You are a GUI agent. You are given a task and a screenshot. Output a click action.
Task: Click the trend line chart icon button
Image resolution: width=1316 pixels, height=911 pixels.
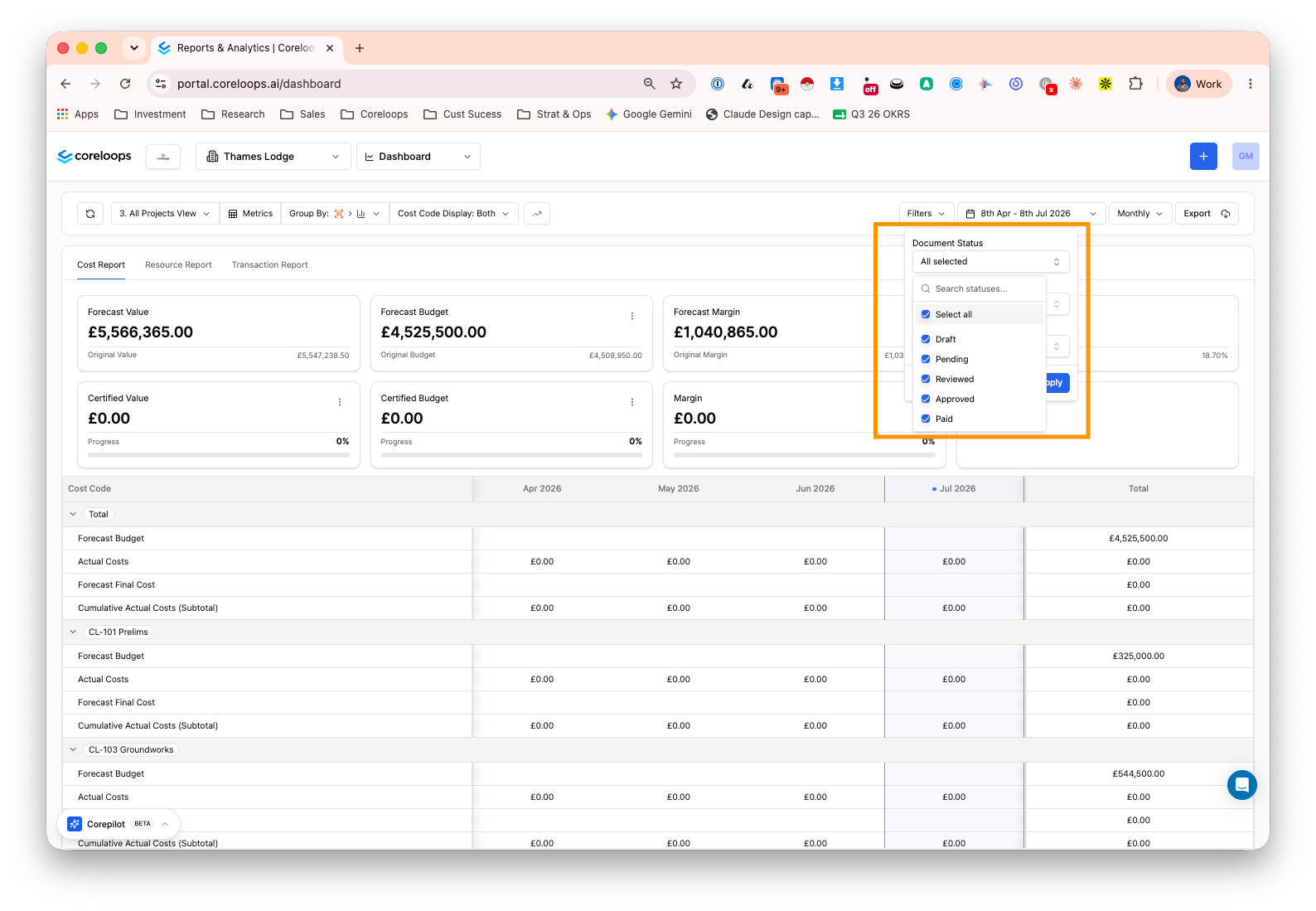(537, 214)
